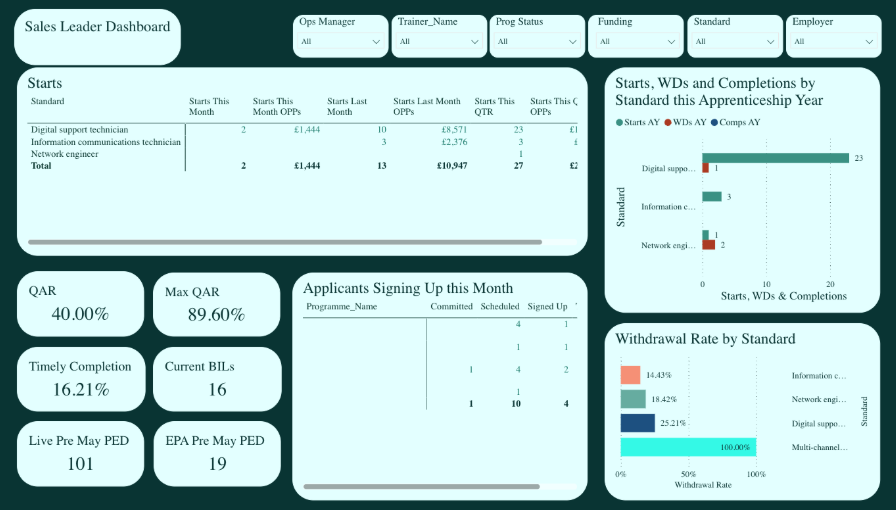Sort by Starts This Month column header
This screenshot has width=896, height=510.
pyautogui.click(x=209, y=106)
